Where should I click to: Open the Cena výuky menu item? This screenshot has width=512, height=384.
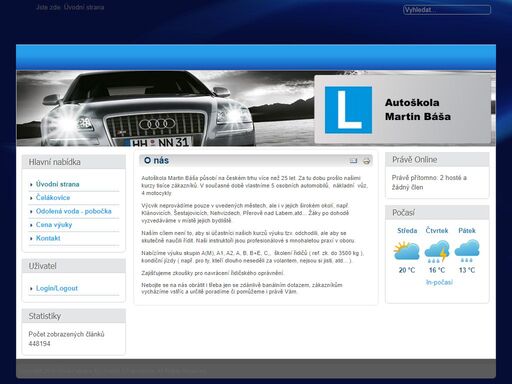(54, 225)
